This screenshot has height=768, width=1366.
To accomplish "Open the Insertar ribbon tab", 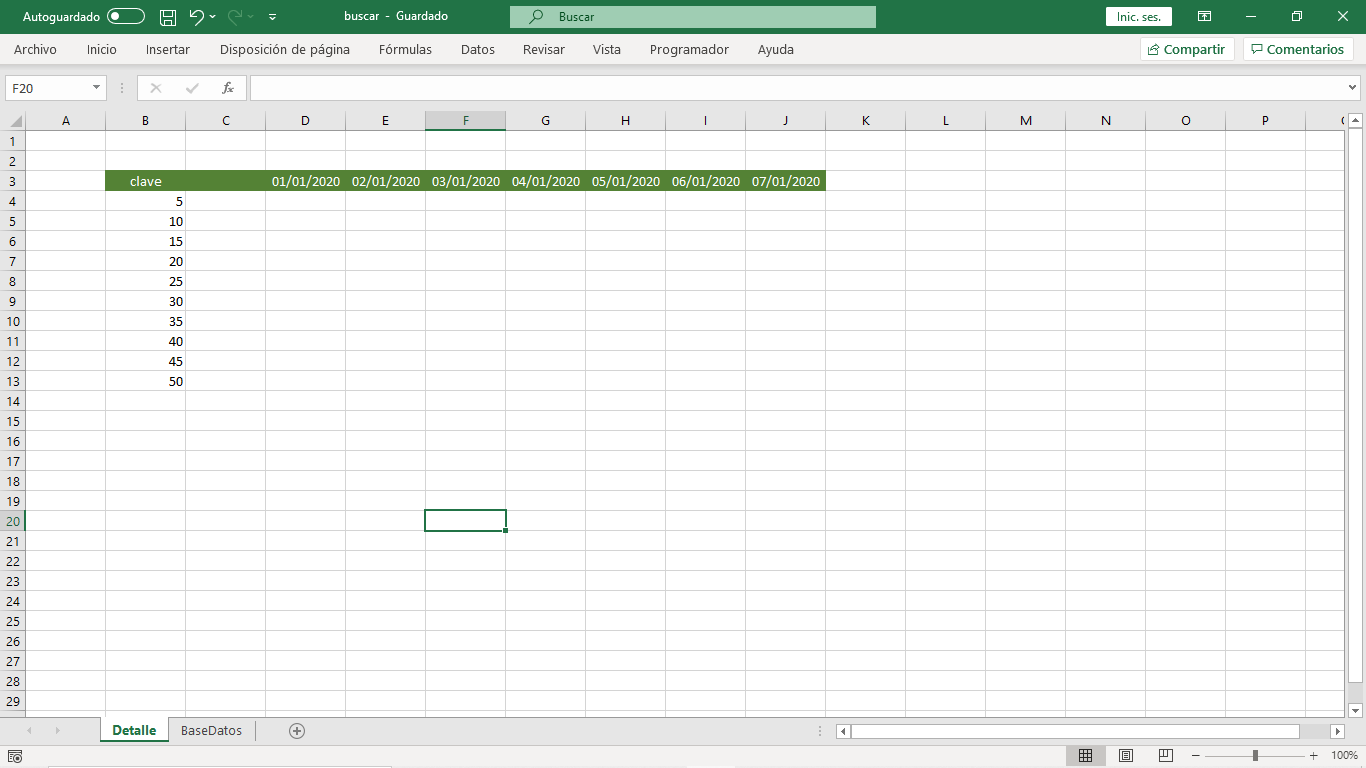I will coord(168,49).
